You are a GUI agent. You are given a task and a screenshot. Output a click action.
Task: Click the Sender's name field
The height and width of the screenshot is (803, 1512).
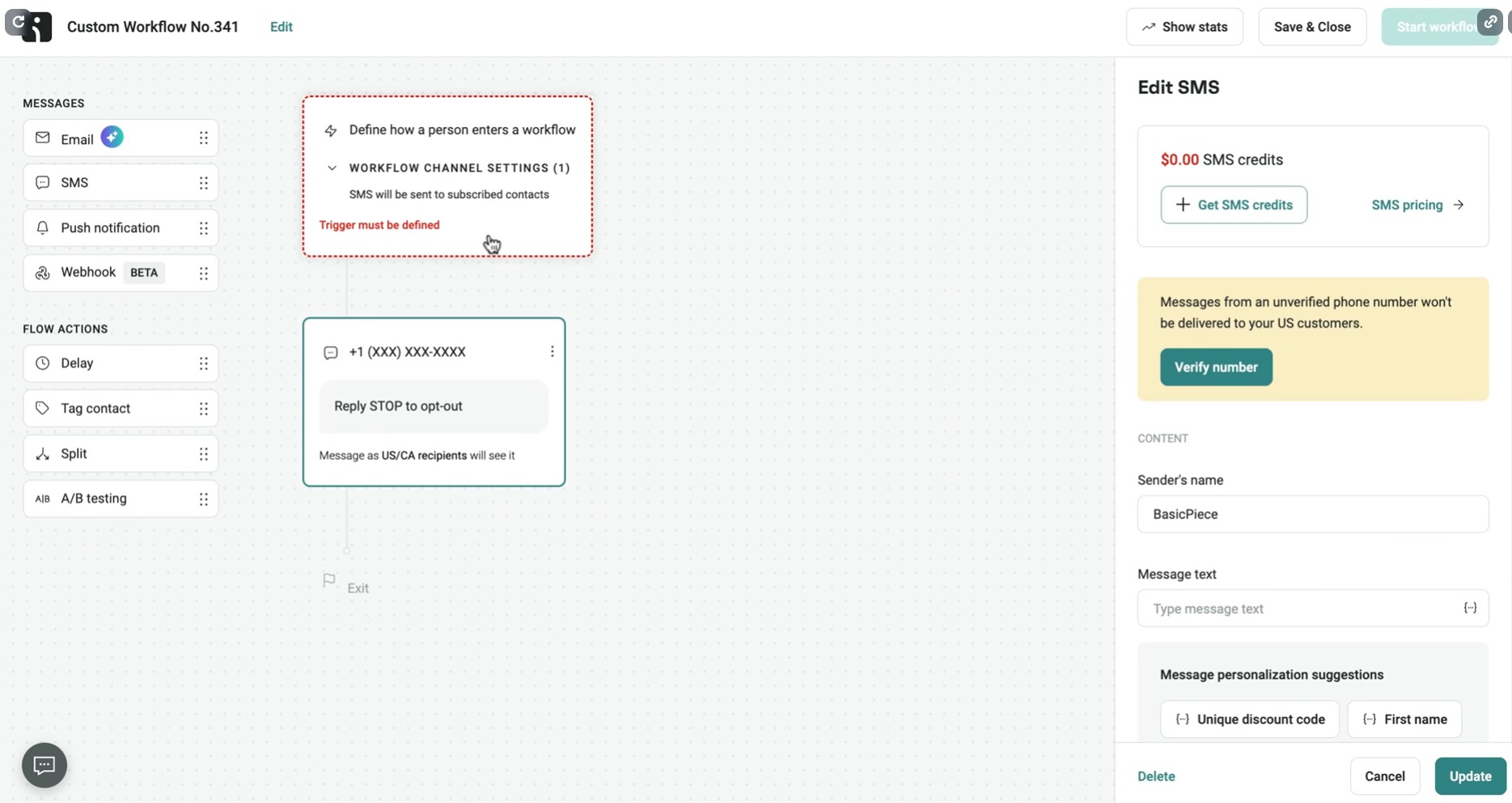(x=1313, y=514)
